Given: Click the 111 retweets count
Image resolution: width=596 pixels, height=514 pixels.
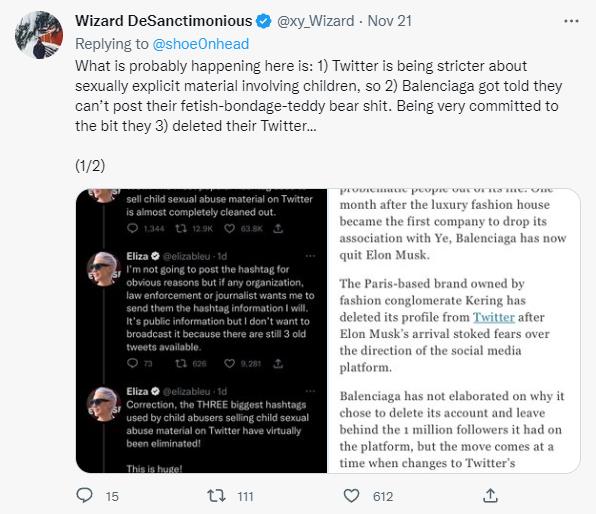Looking at the screenshot, I should point(245,497).
